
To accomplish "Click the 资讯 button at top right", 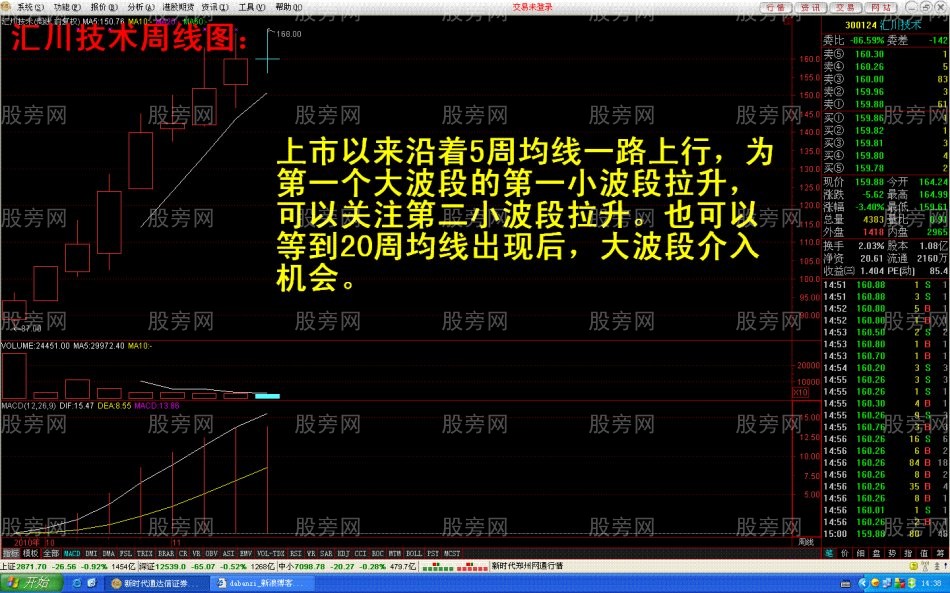I will point(811,7).
